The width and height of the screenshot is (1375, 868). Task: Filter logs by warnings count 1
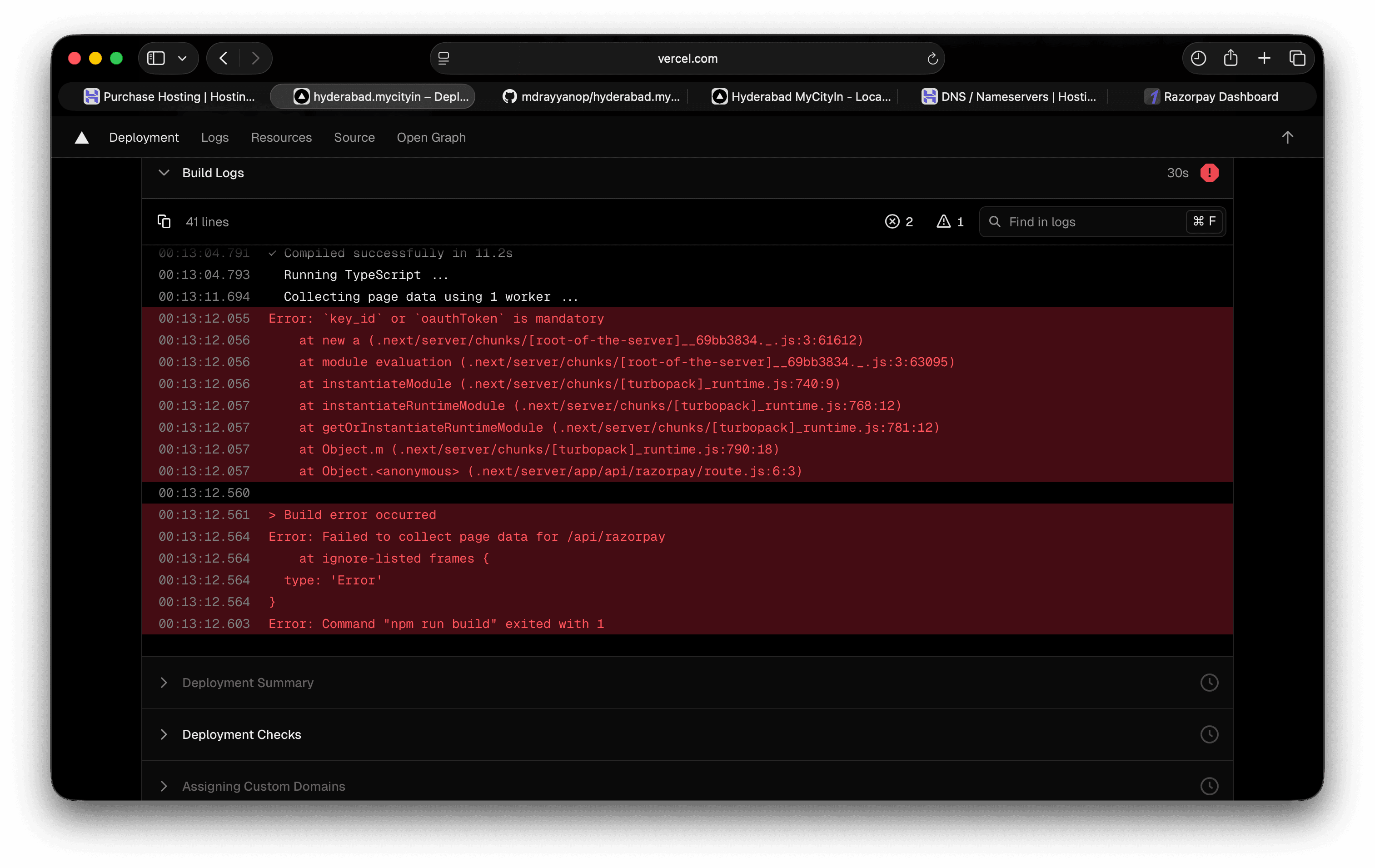(950, 222)
